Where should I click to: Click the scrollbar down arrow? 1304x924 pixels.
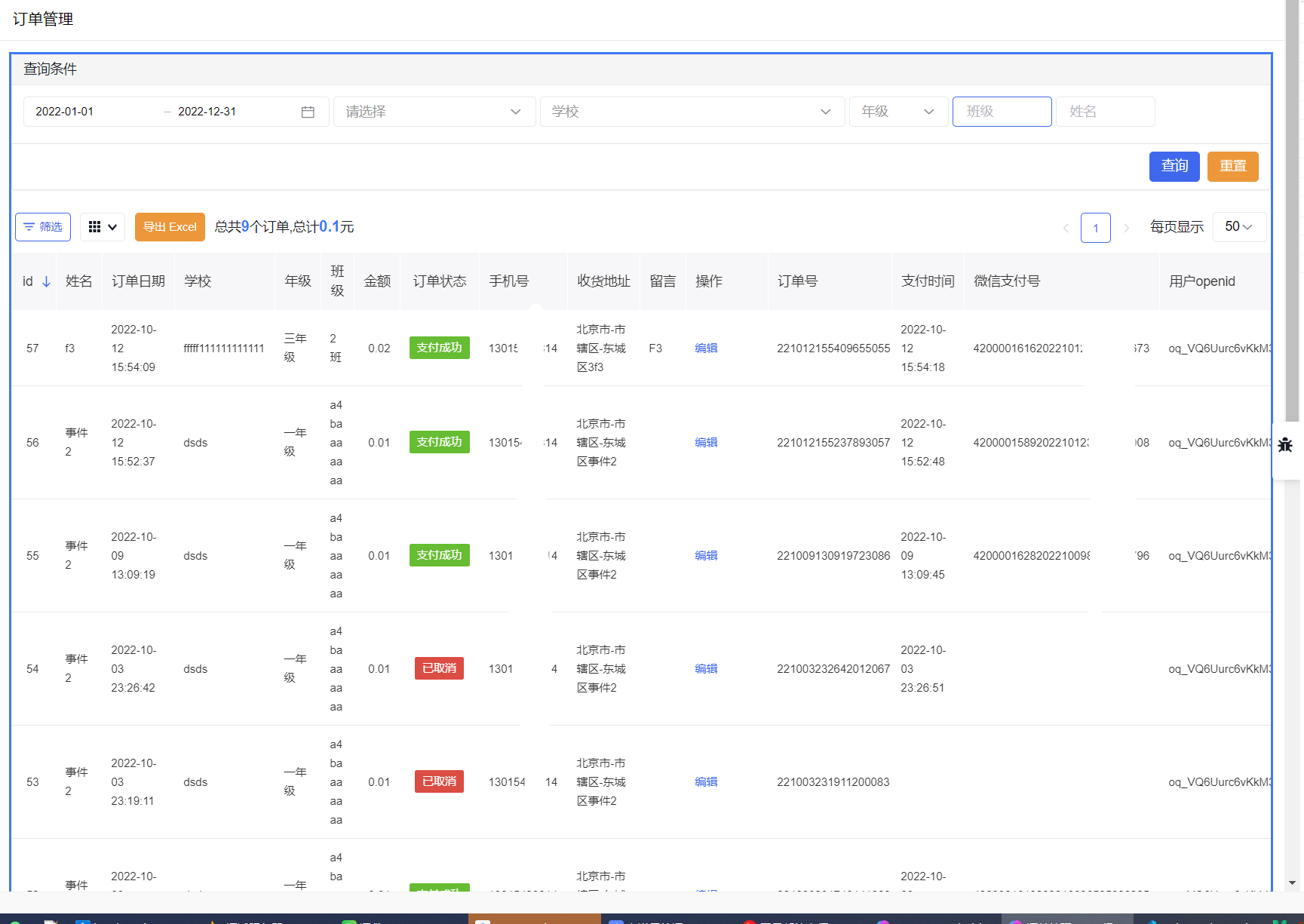(x=1293, y=883)
